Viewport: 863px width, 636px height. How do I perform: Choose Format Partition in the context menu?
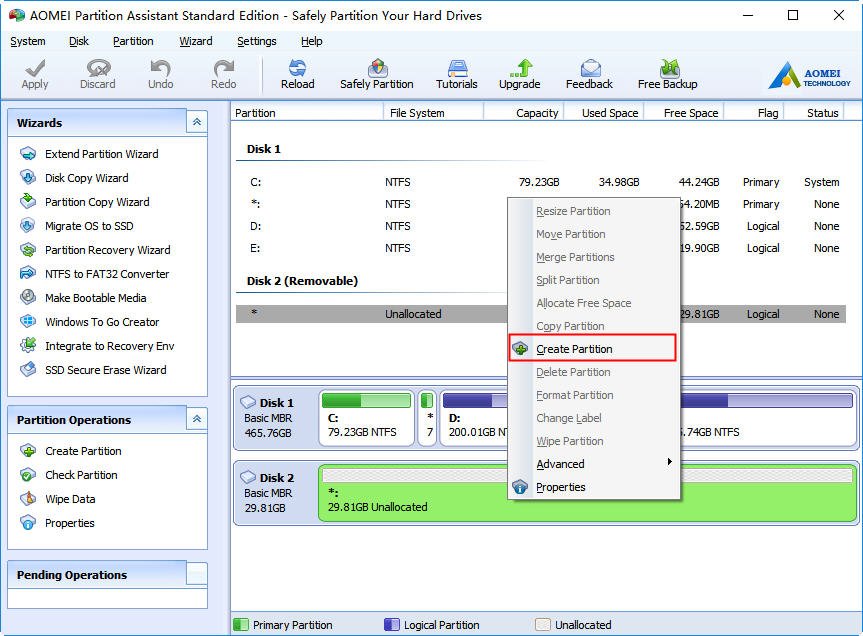(x=592, y=395)
